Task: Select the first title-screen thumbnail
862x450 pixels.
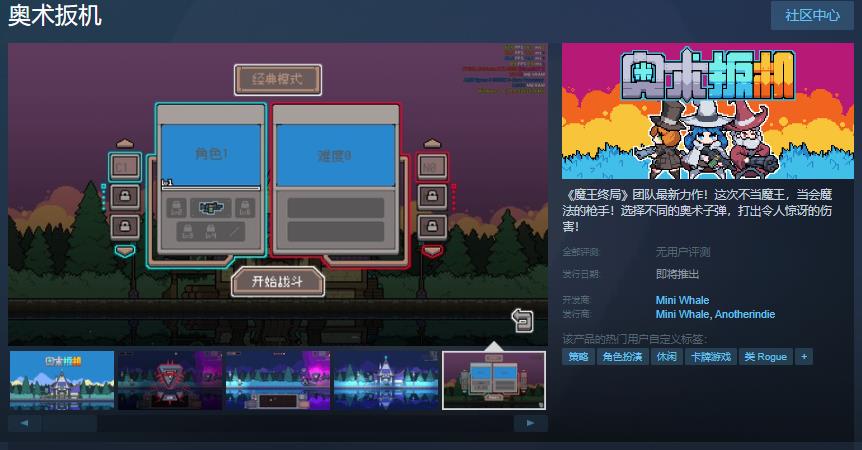Action: click(62, 381)
